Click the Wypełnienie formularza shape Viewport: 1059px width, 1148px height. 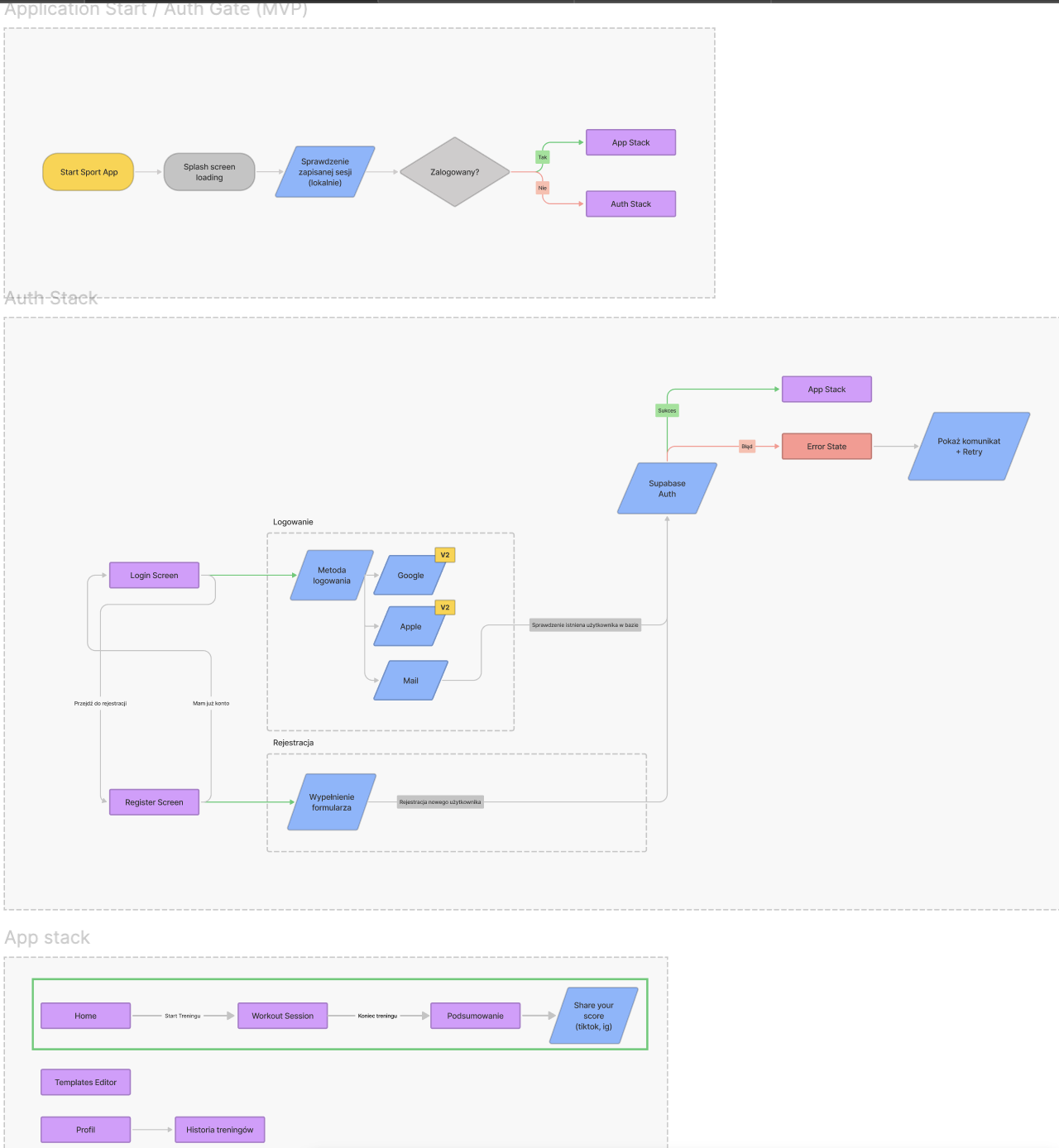click(332, 802)
